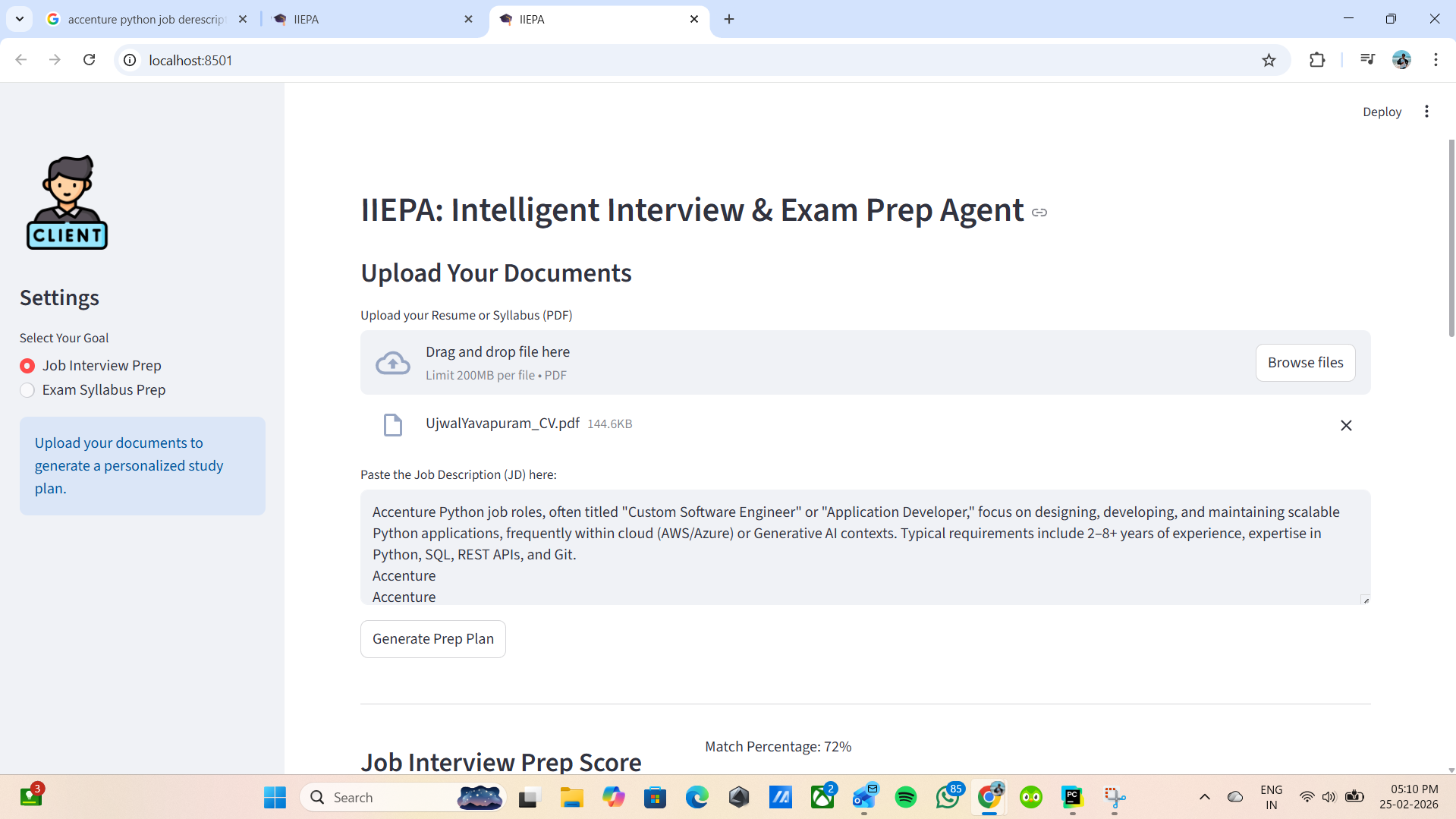Screen dimensions: 1456x819
Task: Open blue slash-logo app in taskbar
Action: point(781,798)
